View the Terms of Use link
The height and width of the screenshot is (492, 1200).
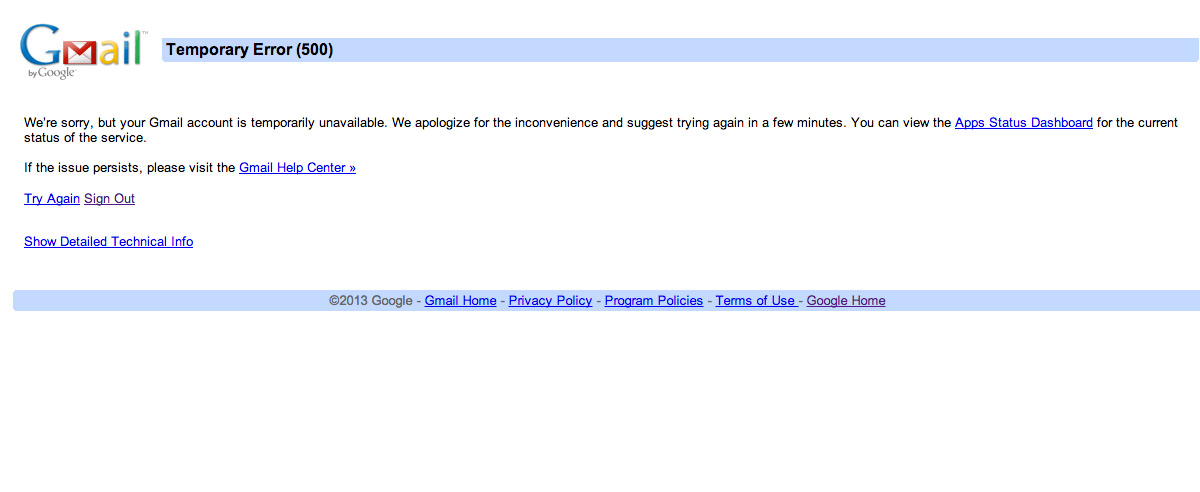click(x=755, y=301)
